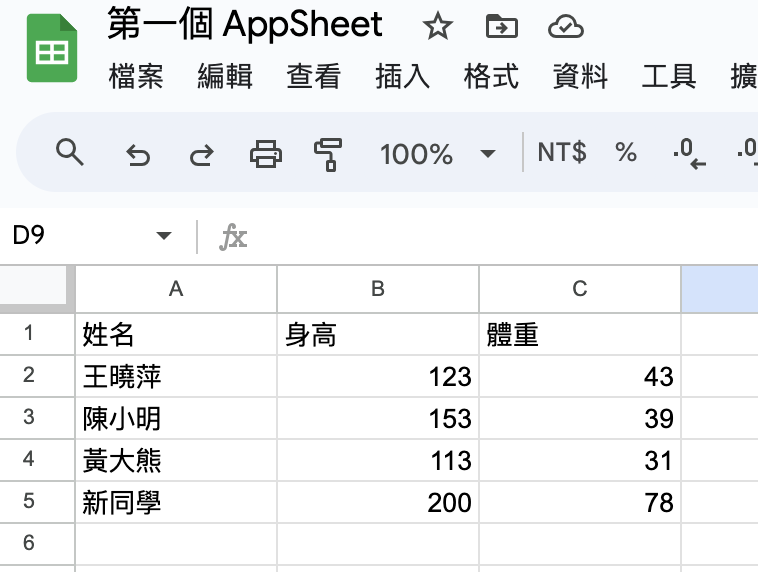Open the 資料 menu
The width and height of the screenshot is (758, 572).
click(x=580, y=76)
